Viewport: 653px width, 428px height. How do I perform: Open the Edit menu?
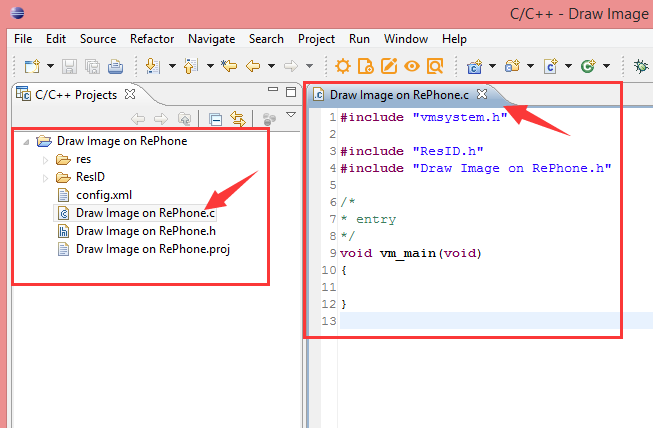[x=56, y=39]
